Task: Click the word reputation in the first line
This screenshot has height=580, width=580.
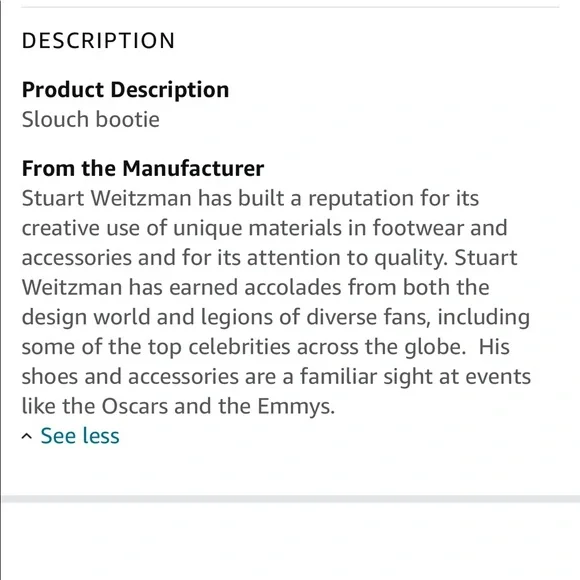Action: tap(361, 199)
